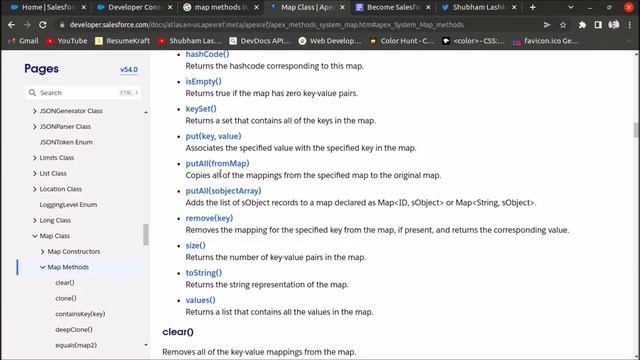Open the size() method link

[196, 245]
